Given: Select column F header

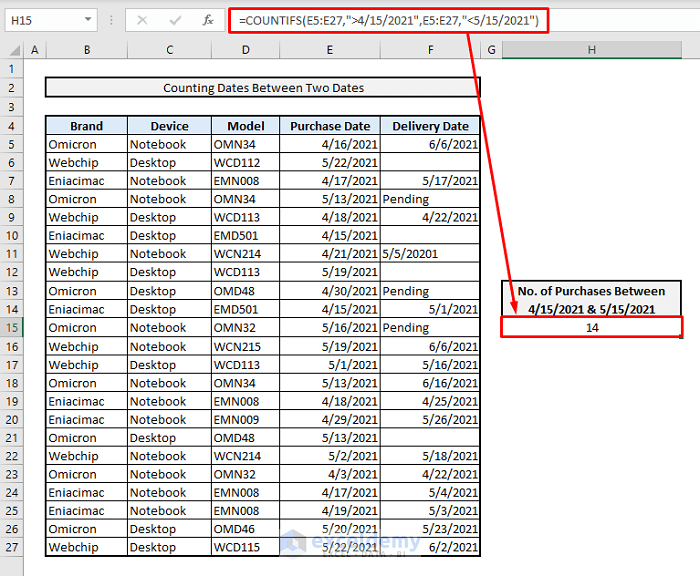Looking at the screenshot, I should pyautogui.click(x=430, y=50).
